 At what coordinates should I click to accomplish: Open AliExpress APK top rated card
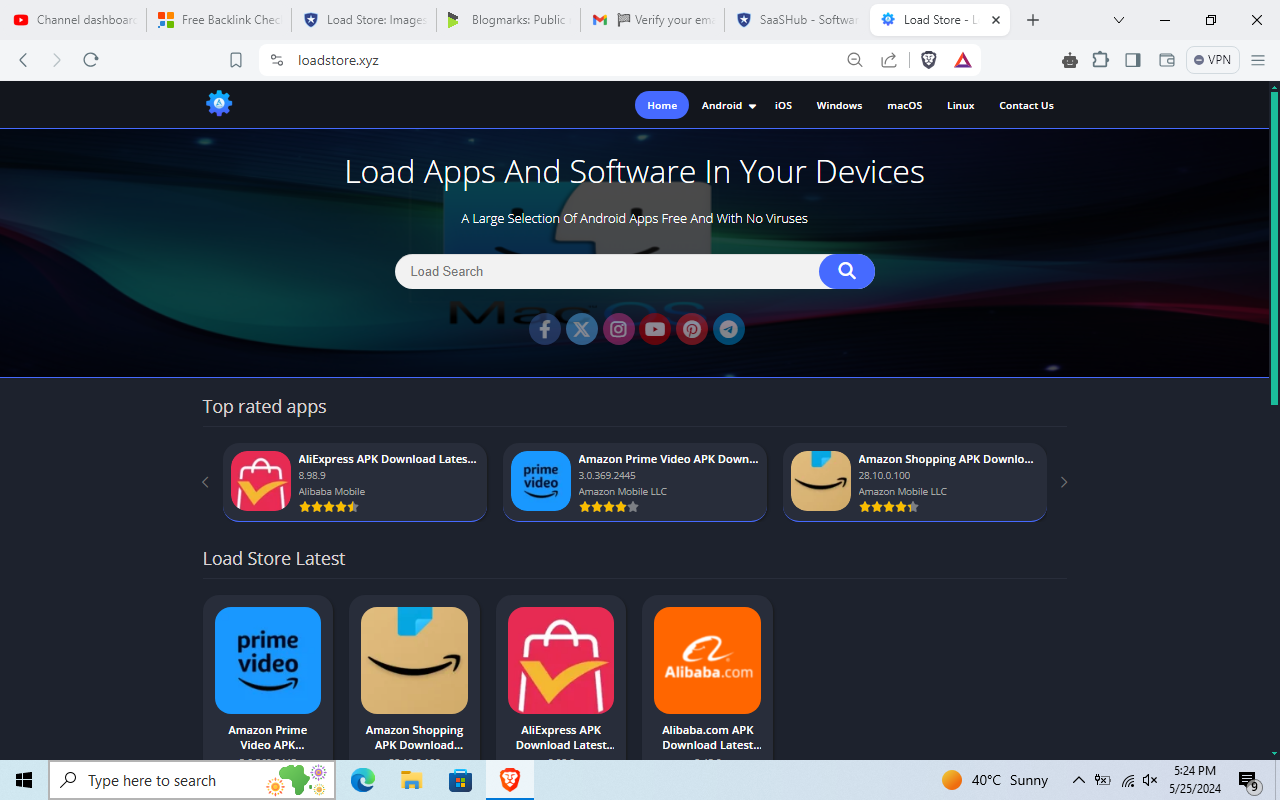355,482
